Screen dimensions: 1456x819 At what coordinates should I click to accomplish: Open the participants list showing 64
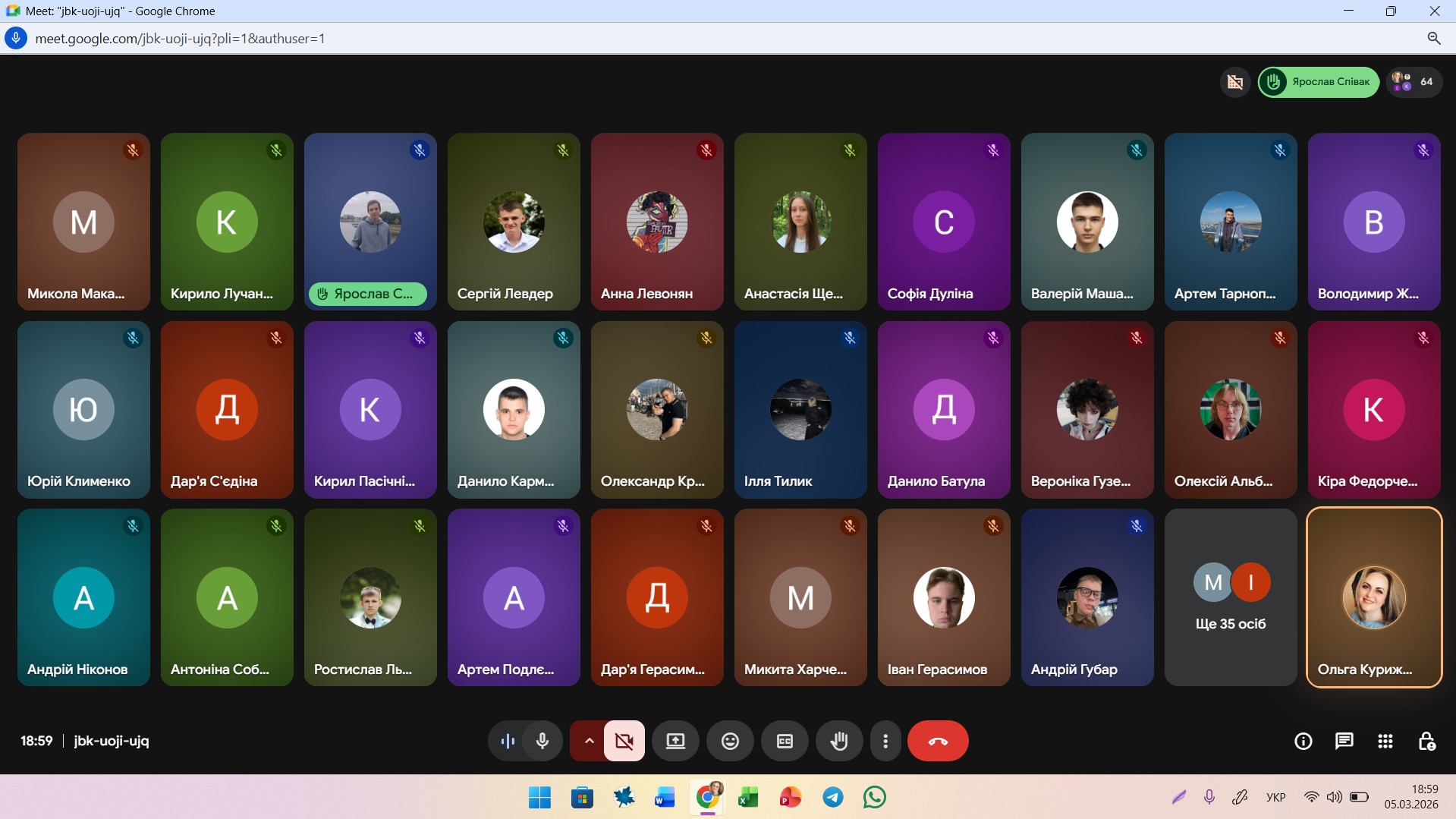1414,82
